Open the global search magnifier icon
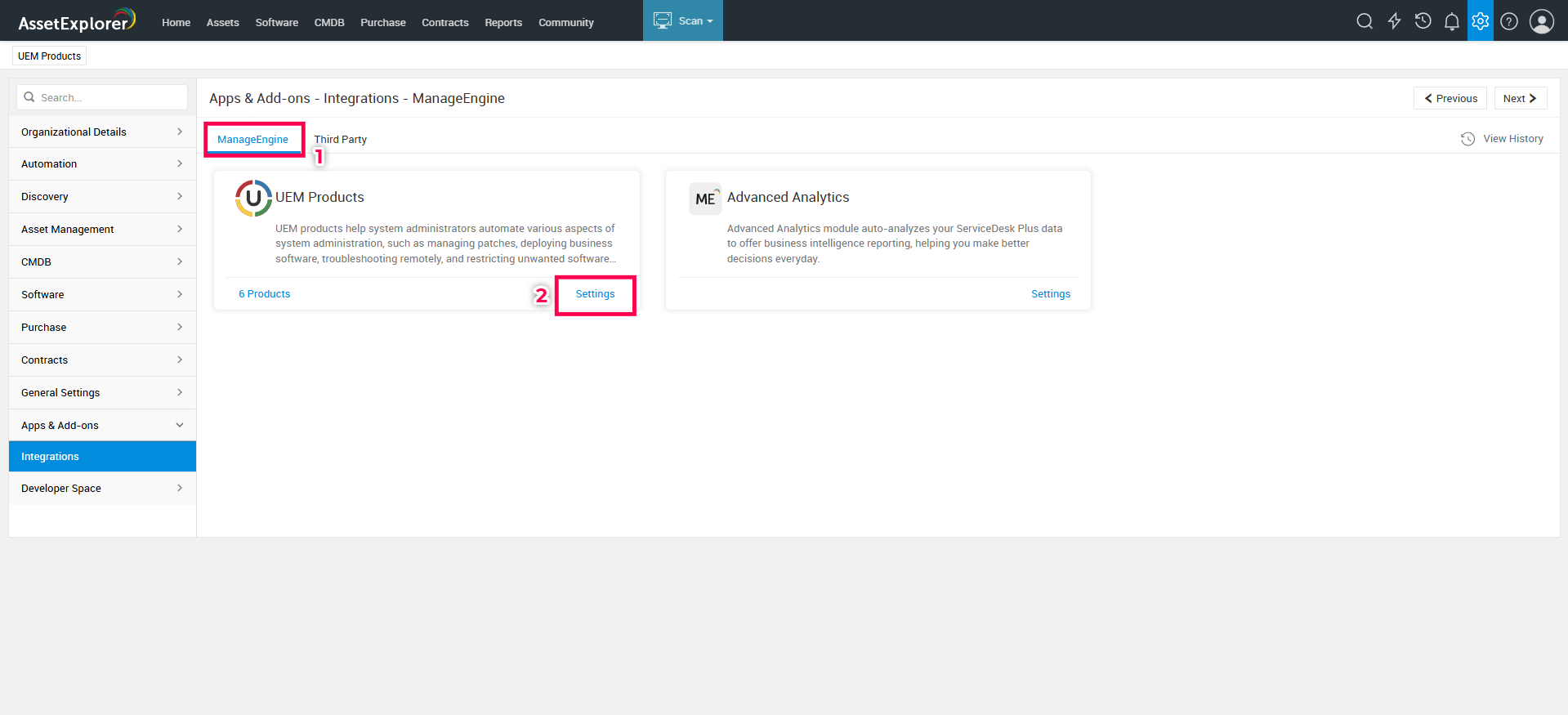The image size is (1568, 715). [x=1365, y=21]
